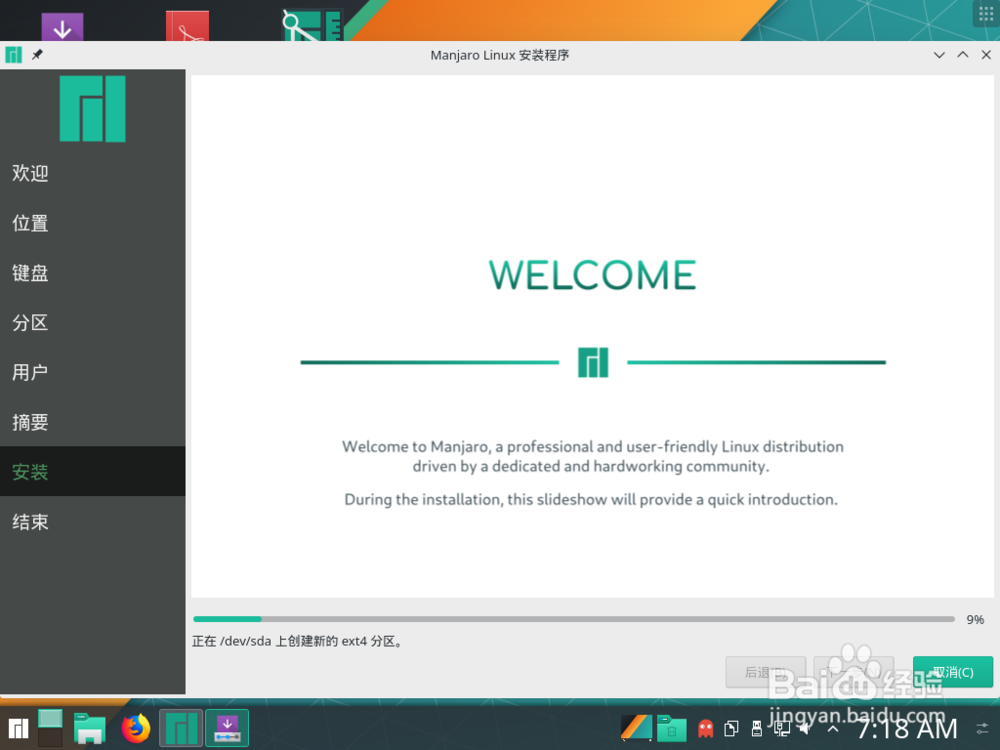The height and width of the screenshot is (750, 1000).
Task: Open the compass Manjaro desktop icon
Action: pos(312,26)
